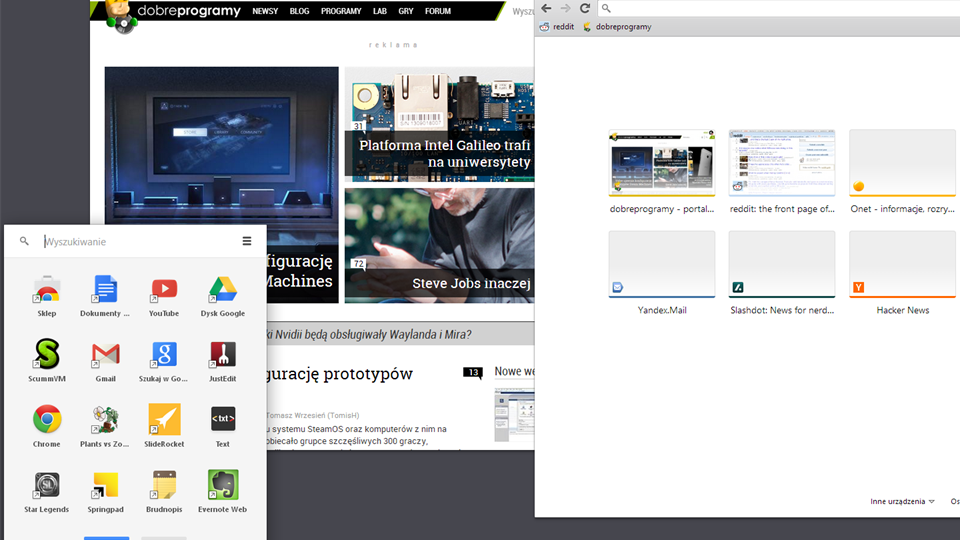Click the launcher search magnifier icon
This screenshot has width=960, height=540.
24,241
